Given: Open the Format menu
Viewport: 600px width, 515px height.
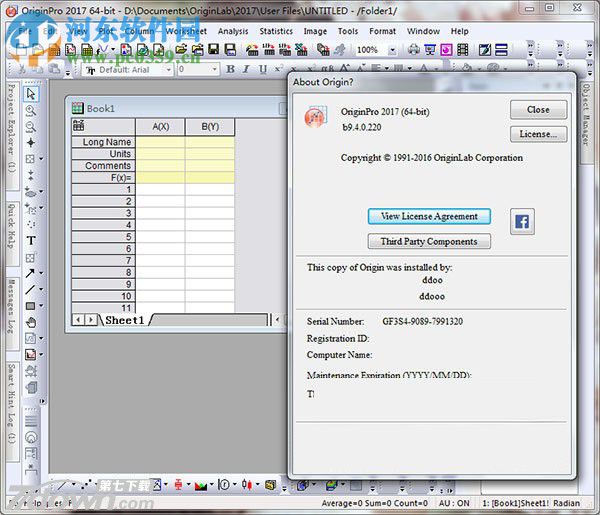Looking at the screenshot, I should (x=382, y=31).
